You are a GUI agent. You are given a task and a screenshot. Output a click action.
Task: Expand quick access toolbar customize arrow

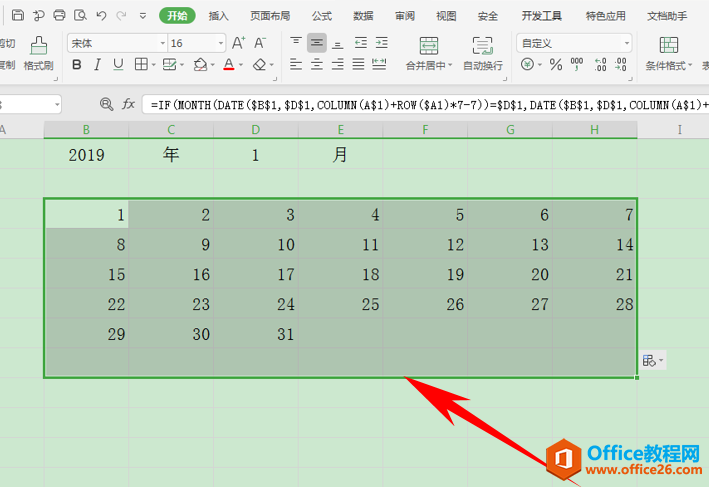pyautogui.click(x=143, y=16)
